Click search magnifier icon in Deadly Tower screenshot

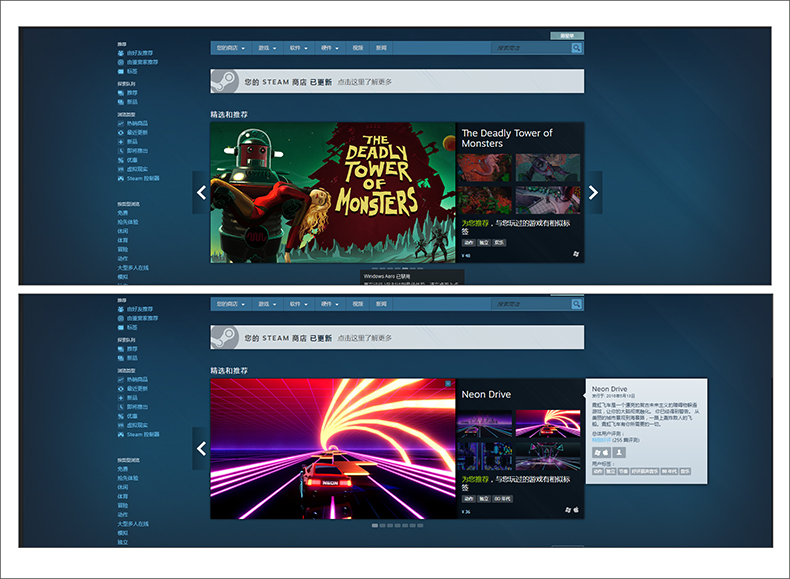click(x=576, y=48)
